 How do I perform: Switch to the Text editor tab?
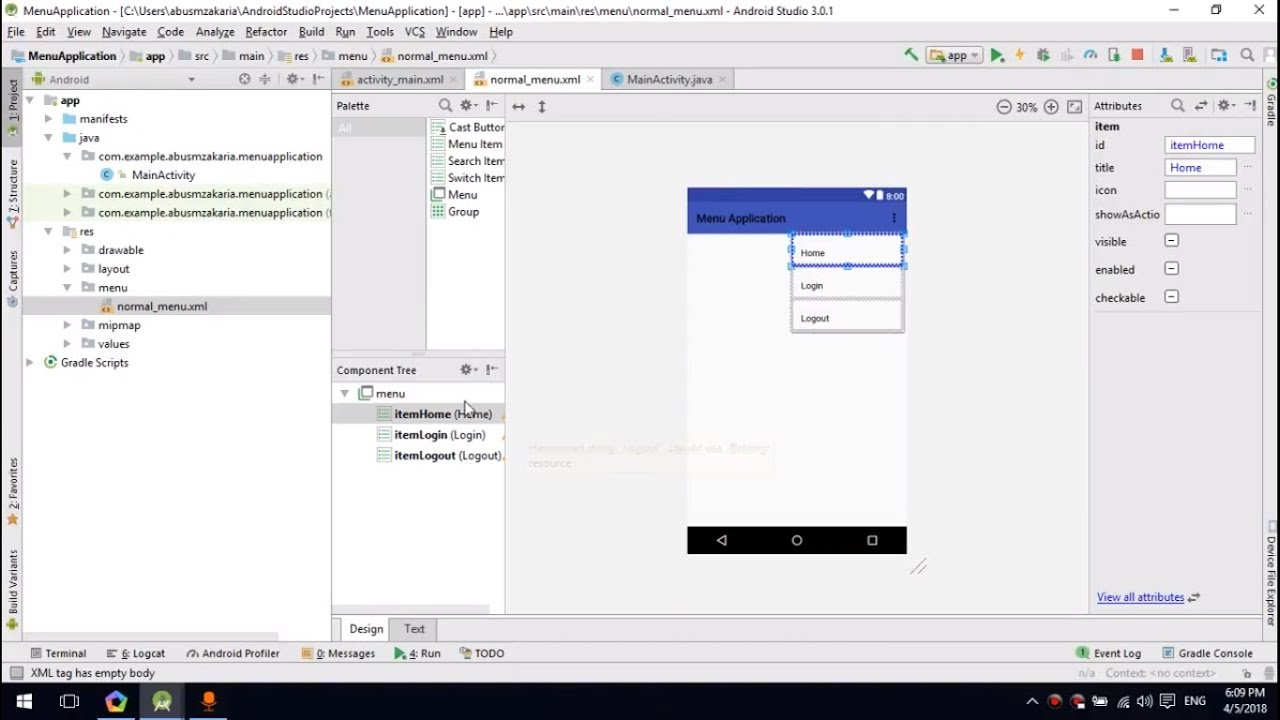click(414, 629)
